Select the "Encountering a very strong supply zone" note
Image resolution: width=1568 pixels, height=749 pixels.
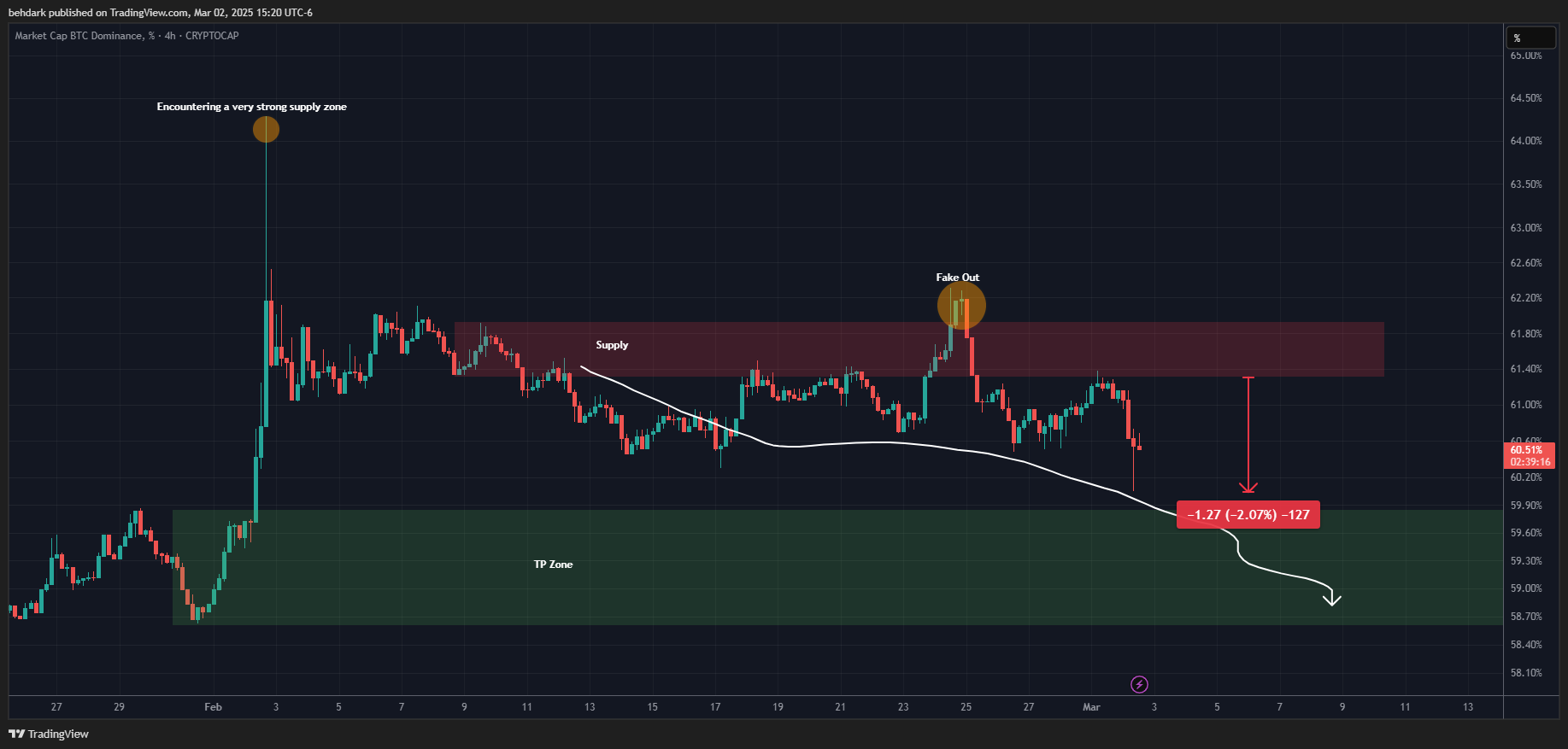[252, 107]
